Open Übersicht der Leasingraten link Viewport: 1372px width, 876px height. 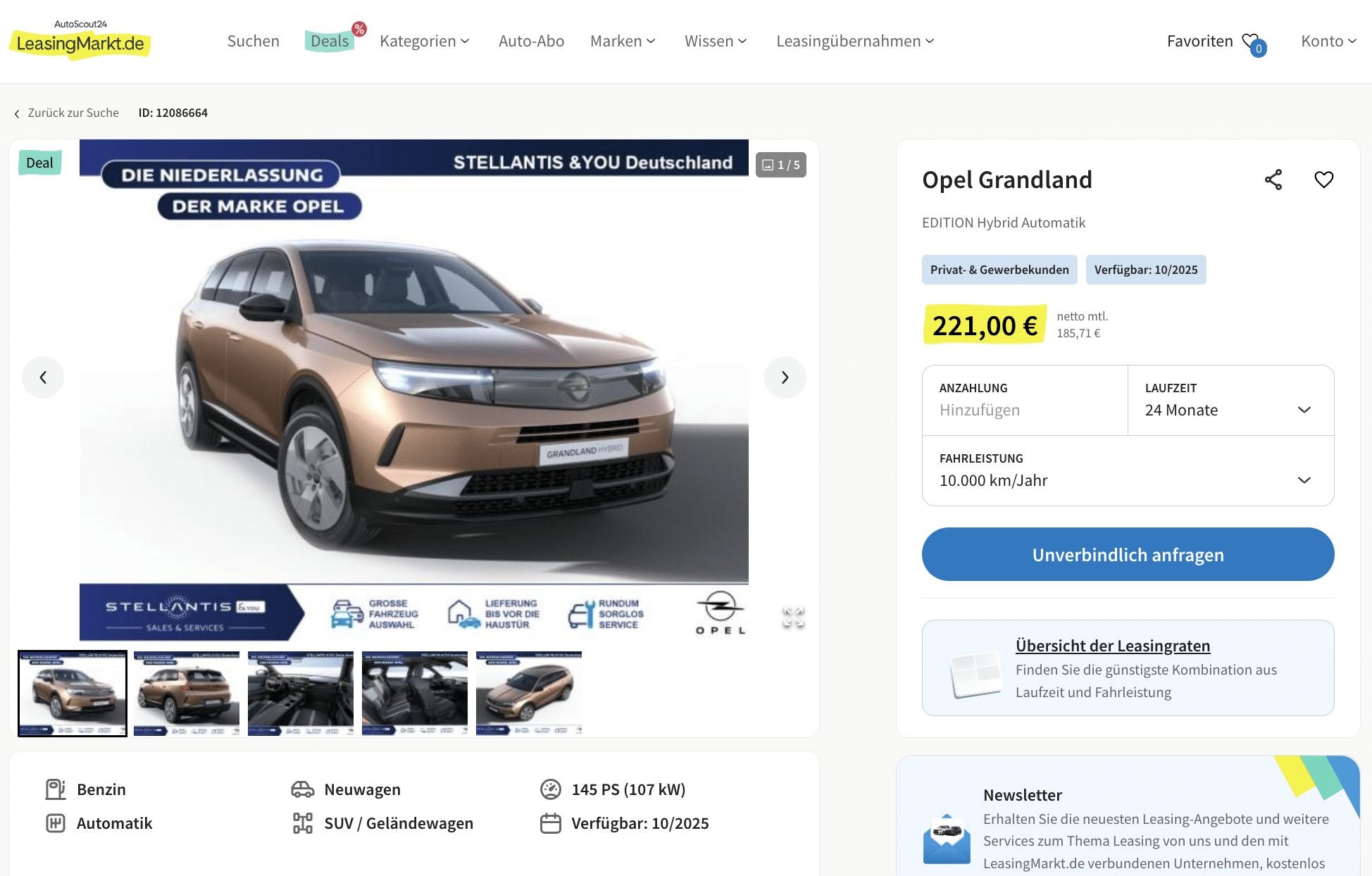[1113, 646]
